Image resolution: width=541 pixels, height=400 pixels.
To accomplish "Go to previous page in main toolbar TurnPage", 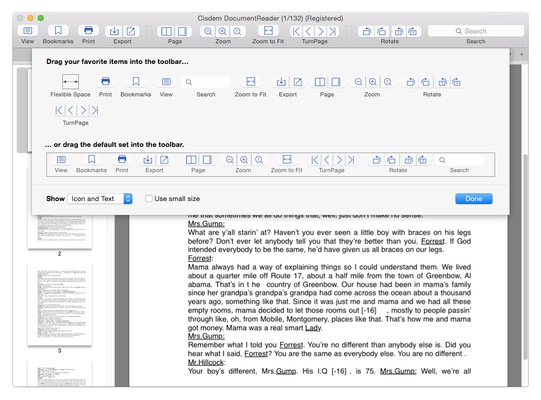I will point(308,31).
